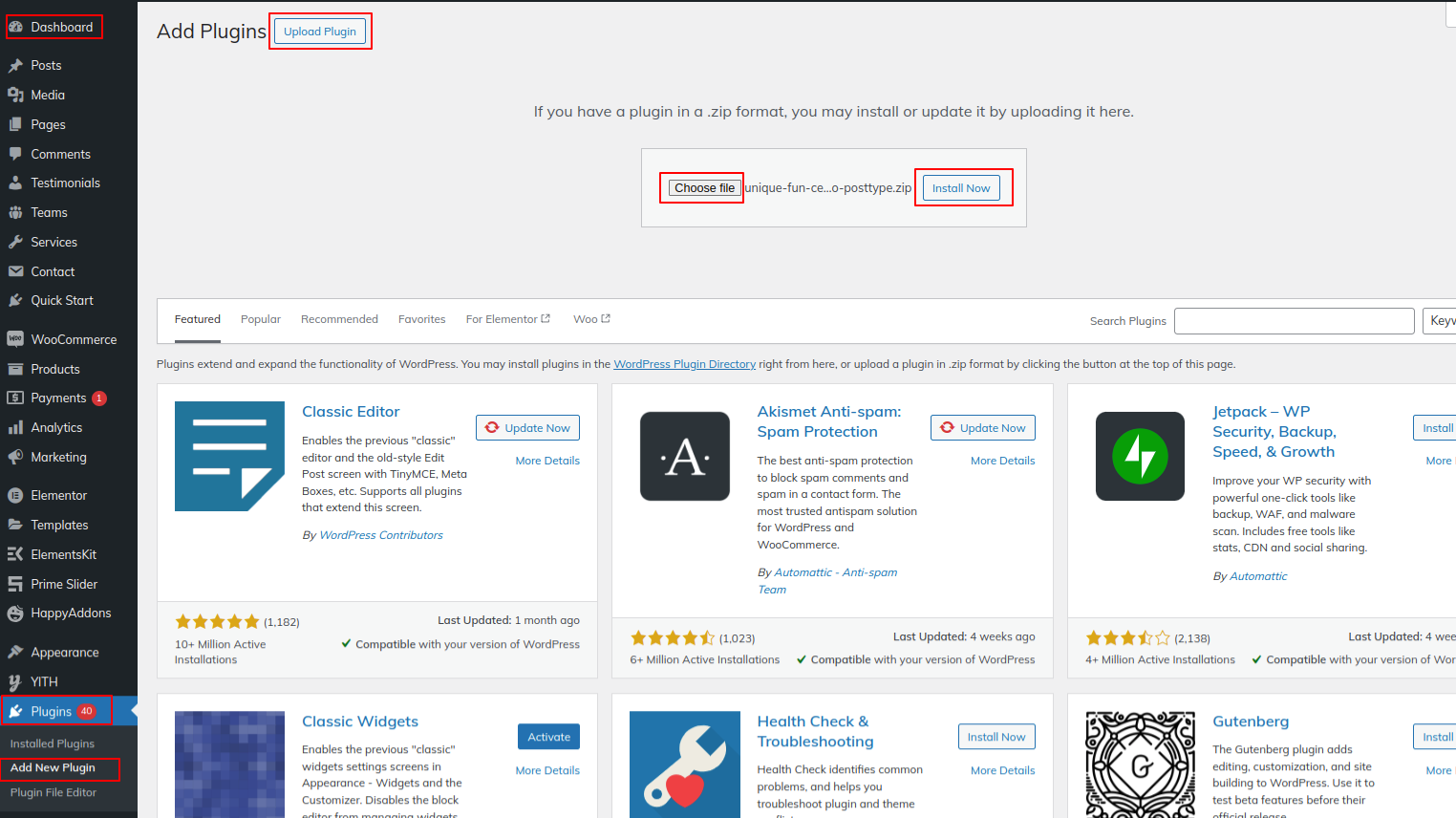Click the WooCommerce icon in sidebar
This screenshot has height=818, width=1456.
point(15,339)
